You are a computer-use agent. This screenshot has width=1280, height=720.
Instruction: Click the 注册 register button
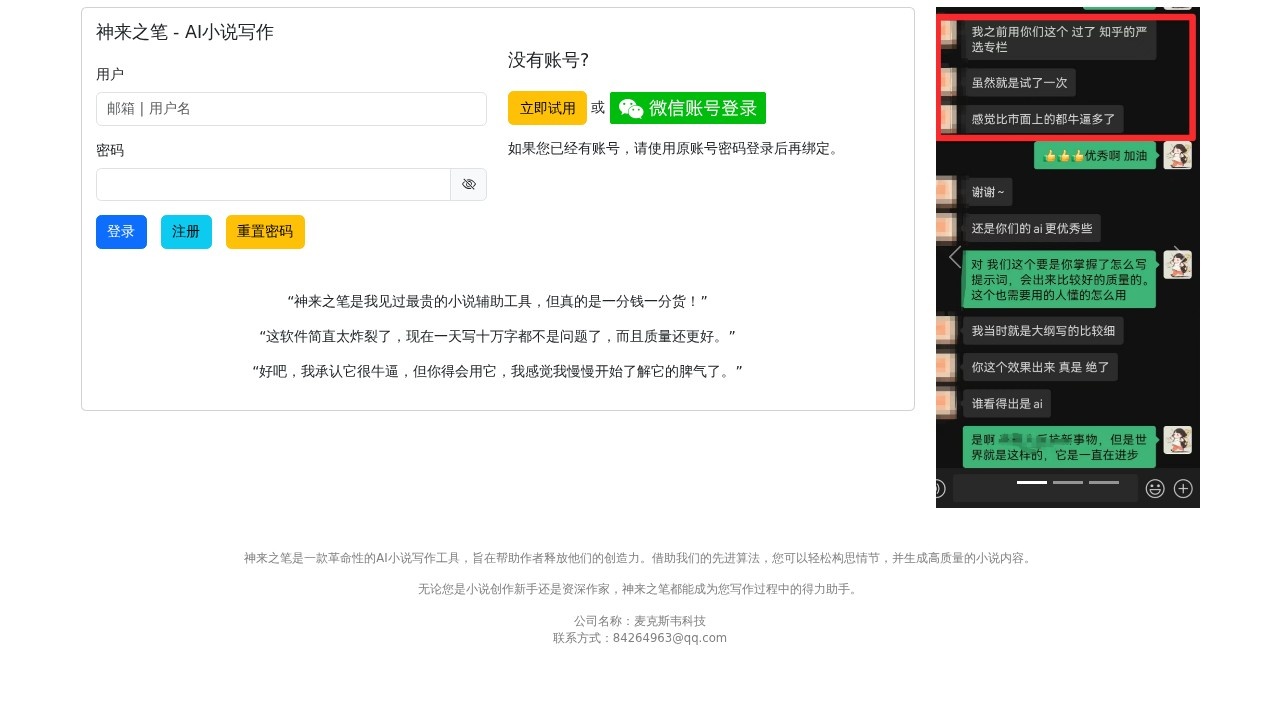click(x=186, y=232)
